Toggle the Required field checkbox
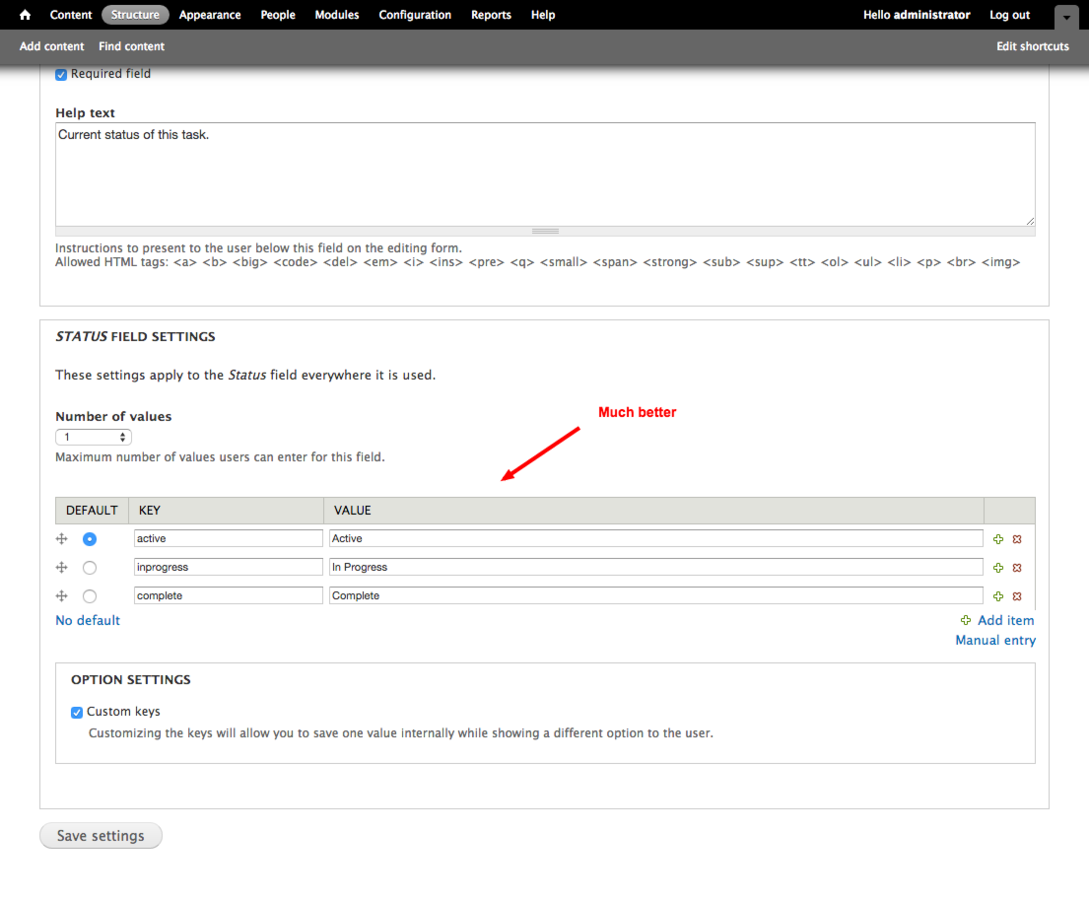This screenshot has width=1089, height=900. pyautogui.click(x=61, y=74)
